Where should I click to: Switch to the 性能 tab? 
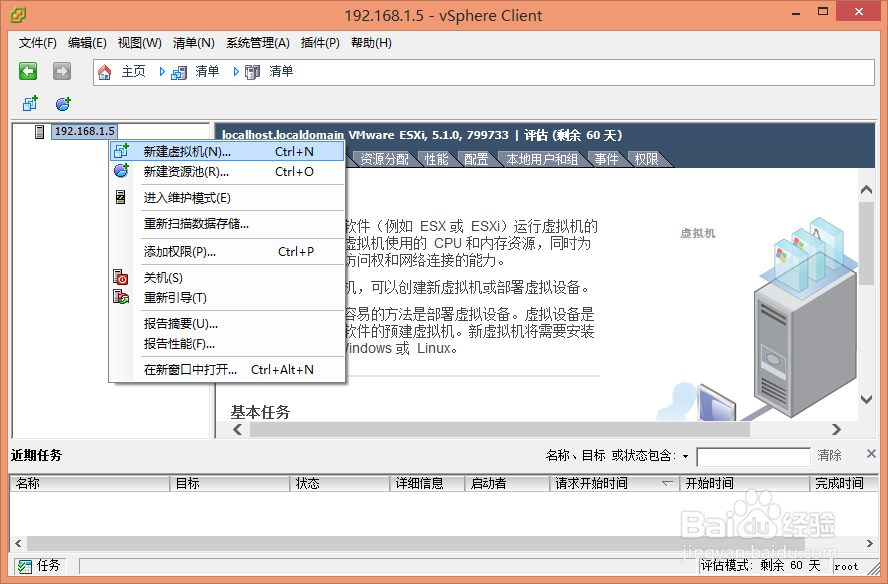pos(436,159)
